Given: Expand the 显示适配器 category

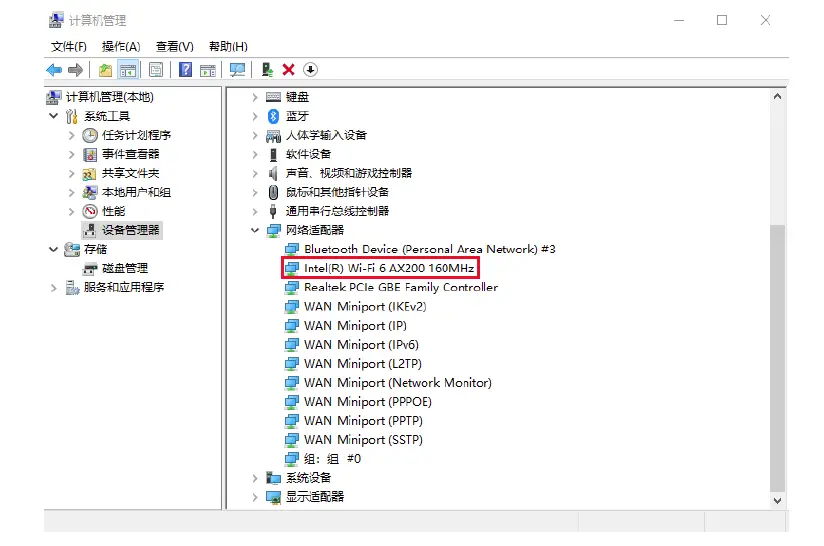Looking at the screenshot, I should (255, 497).
